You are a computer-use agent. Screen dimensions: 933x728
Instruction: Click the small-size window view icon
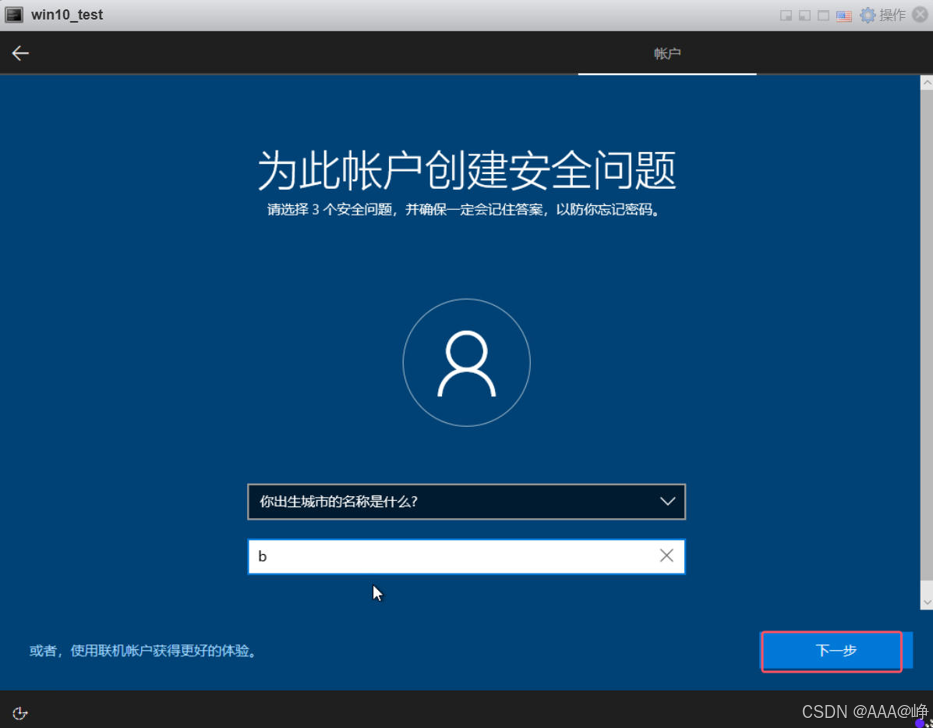click(x=785, y=15)
